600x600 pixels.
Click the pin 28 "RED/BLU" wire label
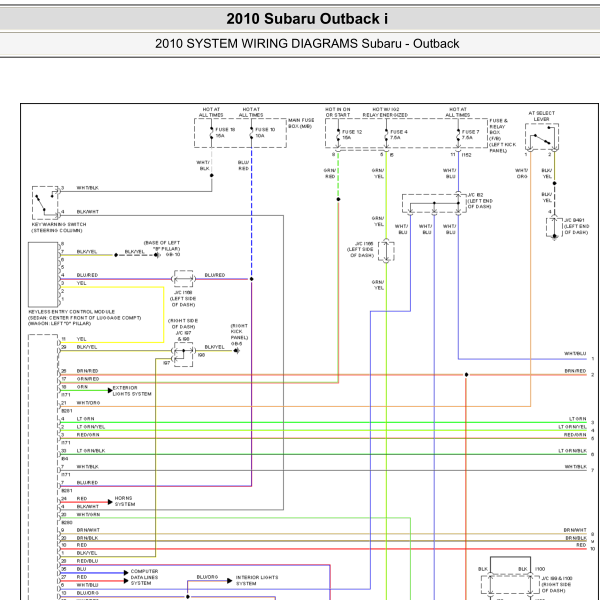pos(87,561)
